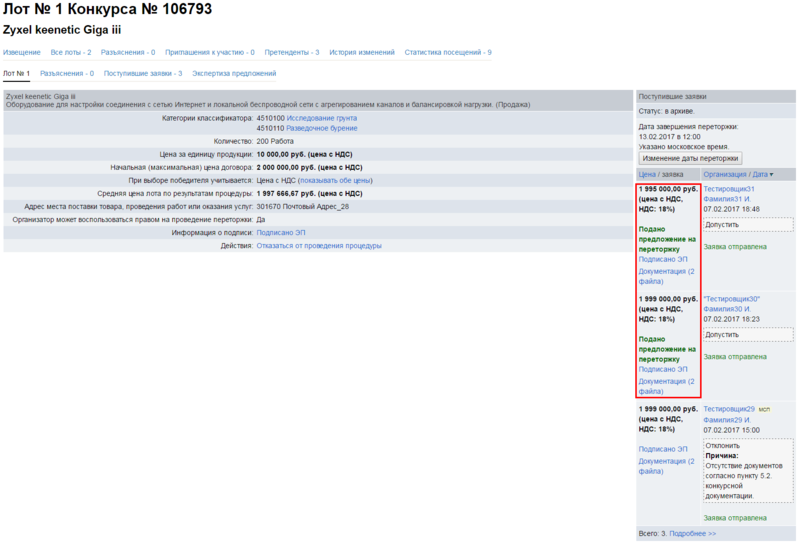Viewport: 800px width, 544px height.
Task: Open the Тестировщик29 organization link
Action: [728, 409]
